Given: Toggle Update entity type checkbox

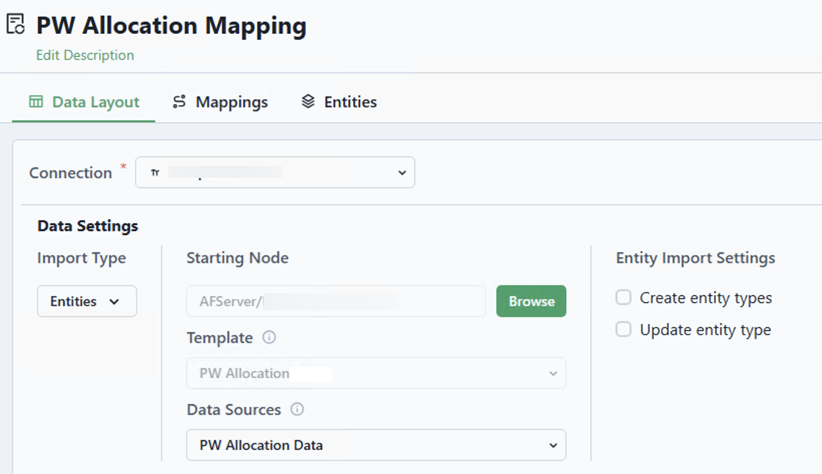Looking at the screenshot, I should [623, 329].
